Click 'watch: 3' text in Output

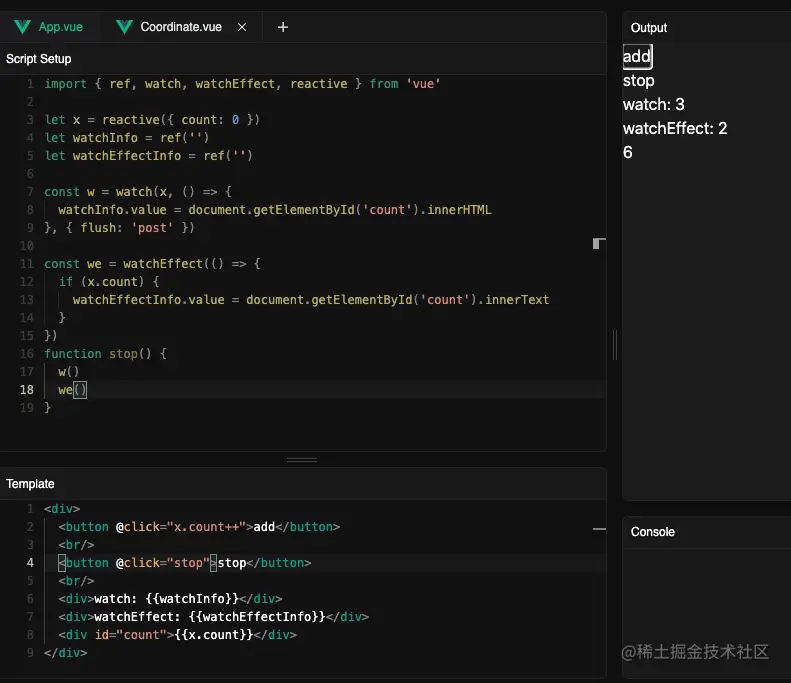[653, 104]
